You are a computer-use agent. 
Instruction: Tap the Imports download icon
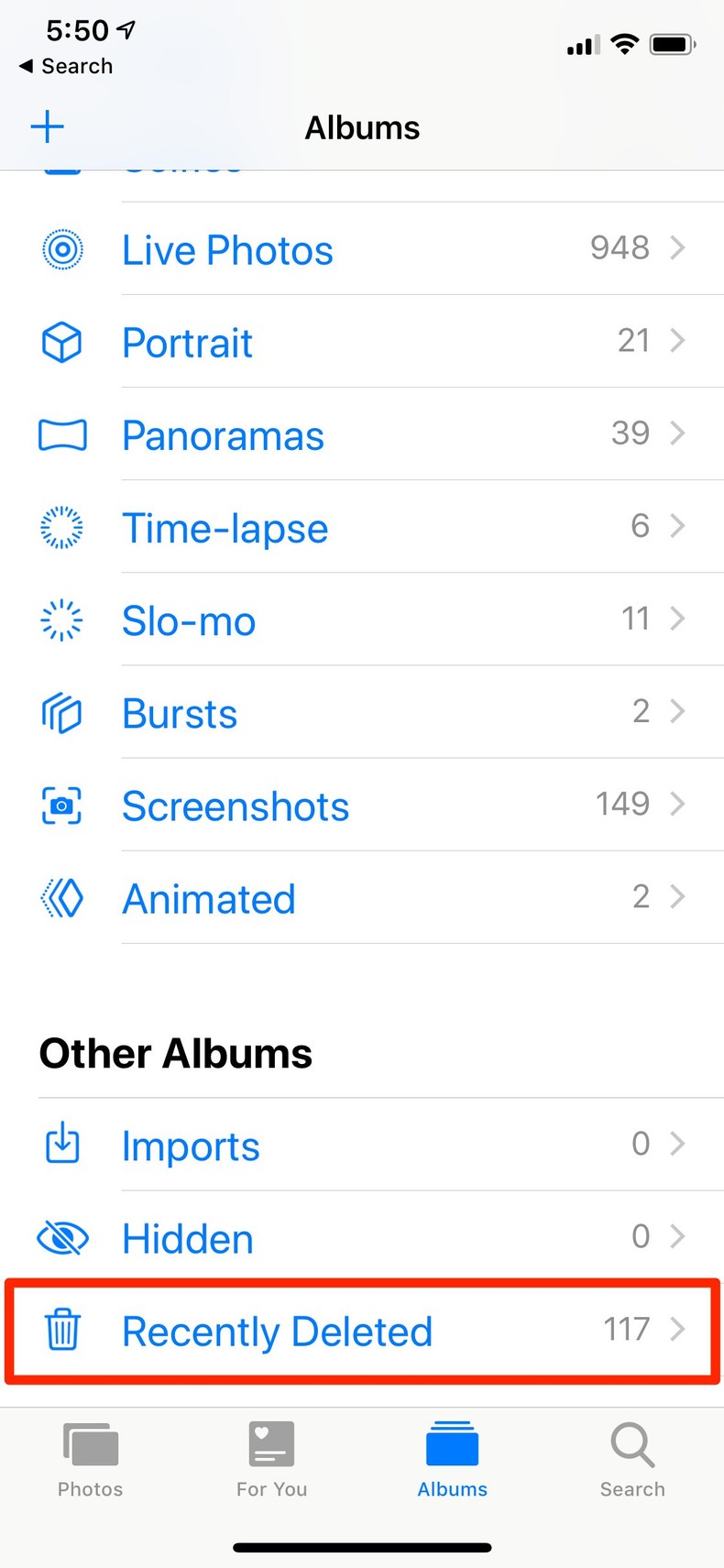point(62,1145)
